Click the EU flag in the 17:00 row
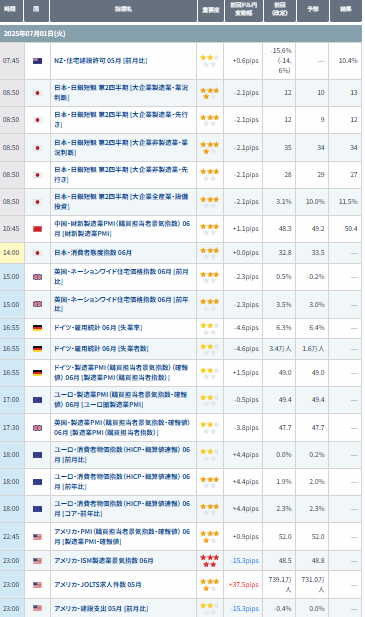The height and width of the screenshot is (617, 365). point(37,400)
